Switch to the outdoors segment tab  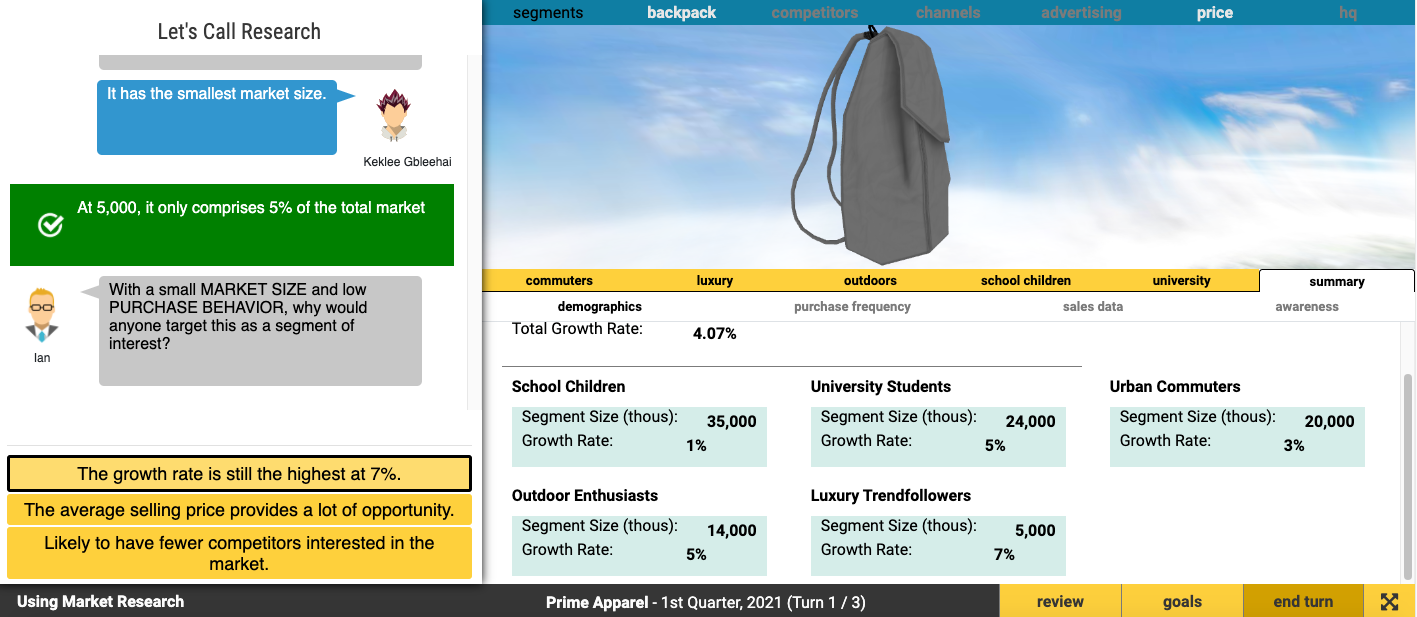tap(870, 281)
